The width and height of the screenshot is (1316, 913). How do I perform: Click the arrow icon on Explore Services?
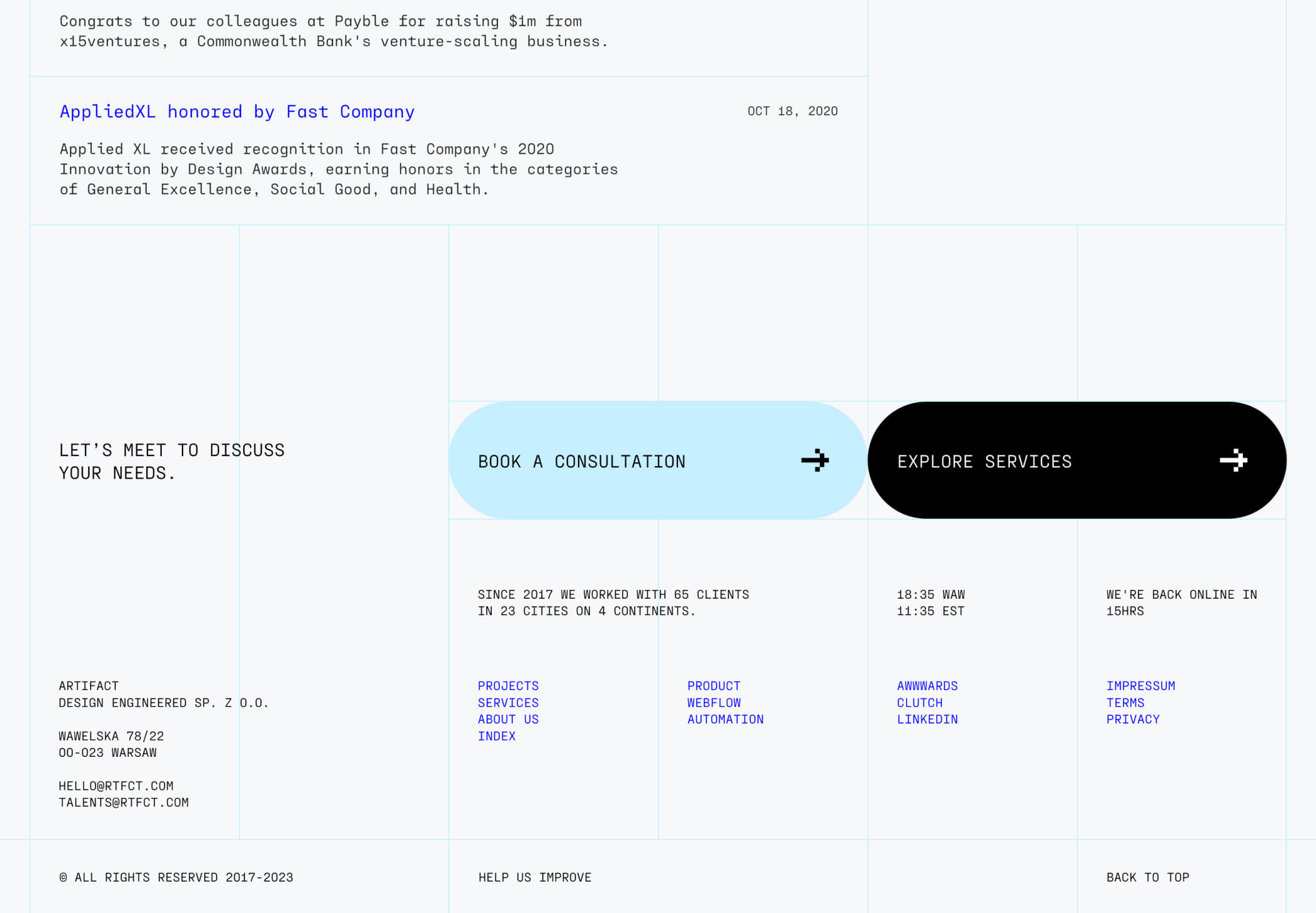(x=1234, y=461)
